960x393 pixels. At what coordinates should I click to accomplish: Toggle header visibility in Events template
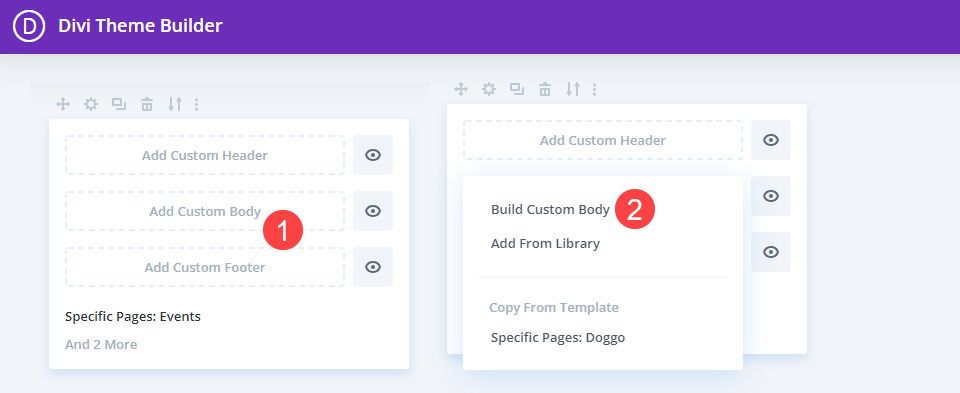point(373,155)
